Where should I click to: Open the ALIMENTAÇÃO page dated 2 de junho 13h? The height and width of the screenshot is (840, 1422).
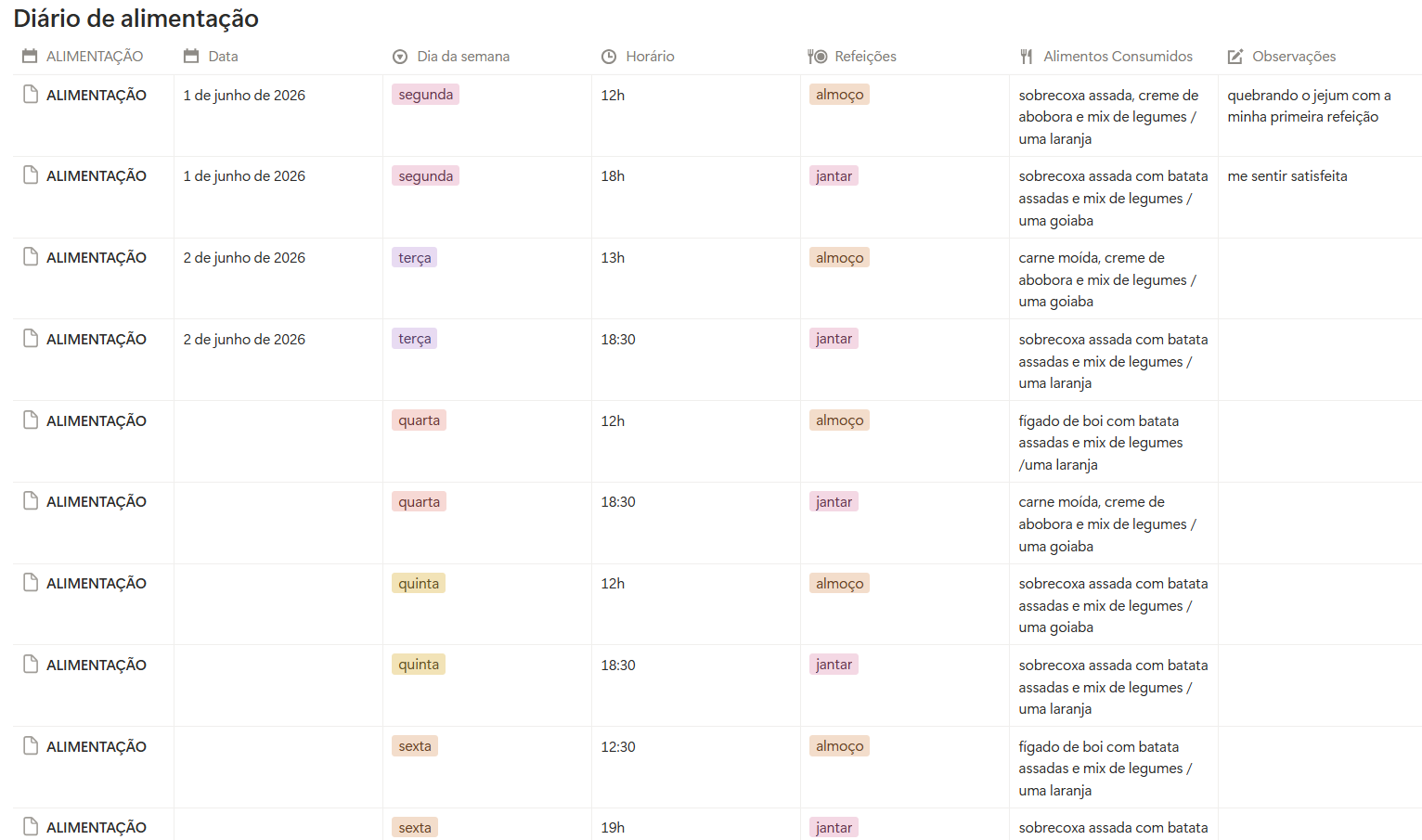[97, 258]
